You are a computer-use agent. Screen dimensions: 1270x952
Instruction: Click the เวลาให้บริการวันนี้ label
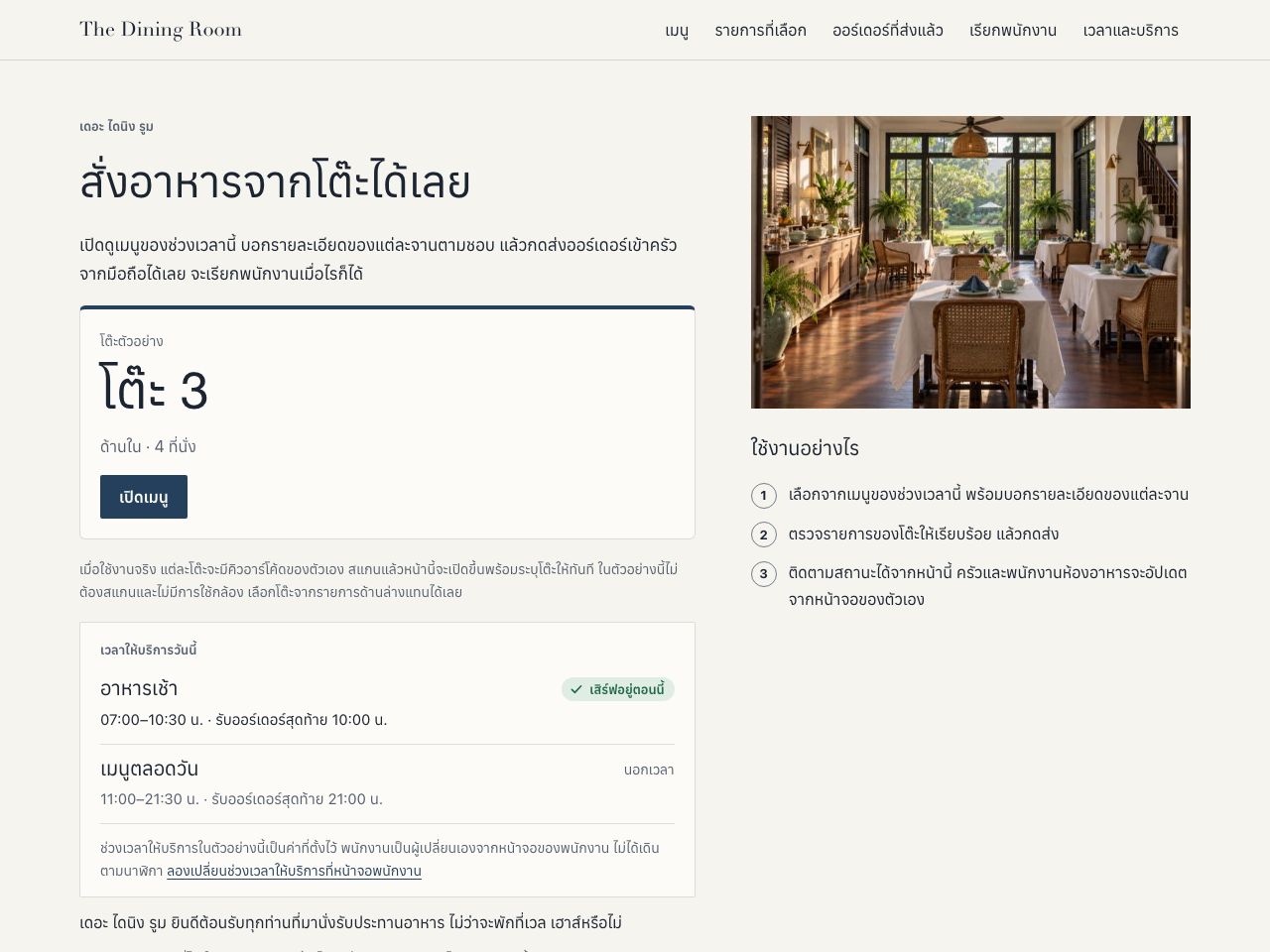149,651
